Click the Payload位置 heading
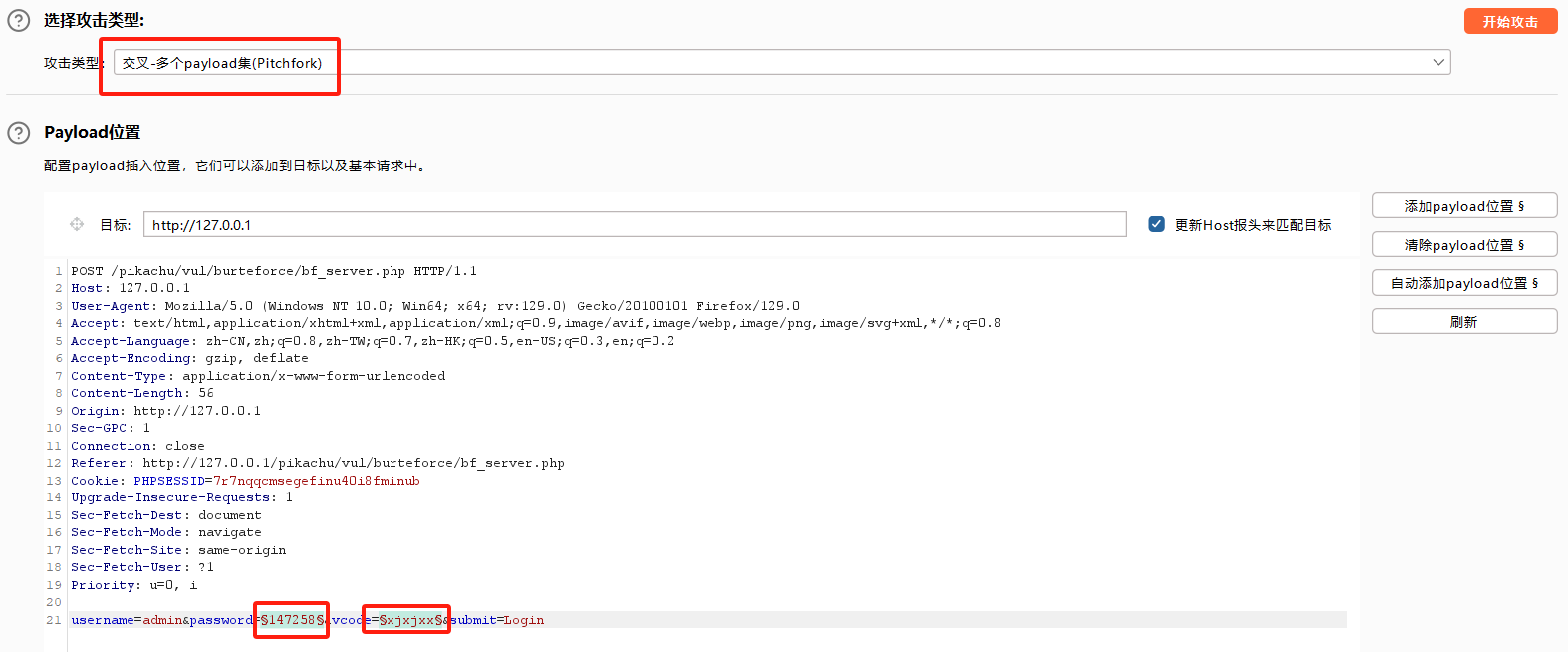1568x652 pixels. (93, 132)
